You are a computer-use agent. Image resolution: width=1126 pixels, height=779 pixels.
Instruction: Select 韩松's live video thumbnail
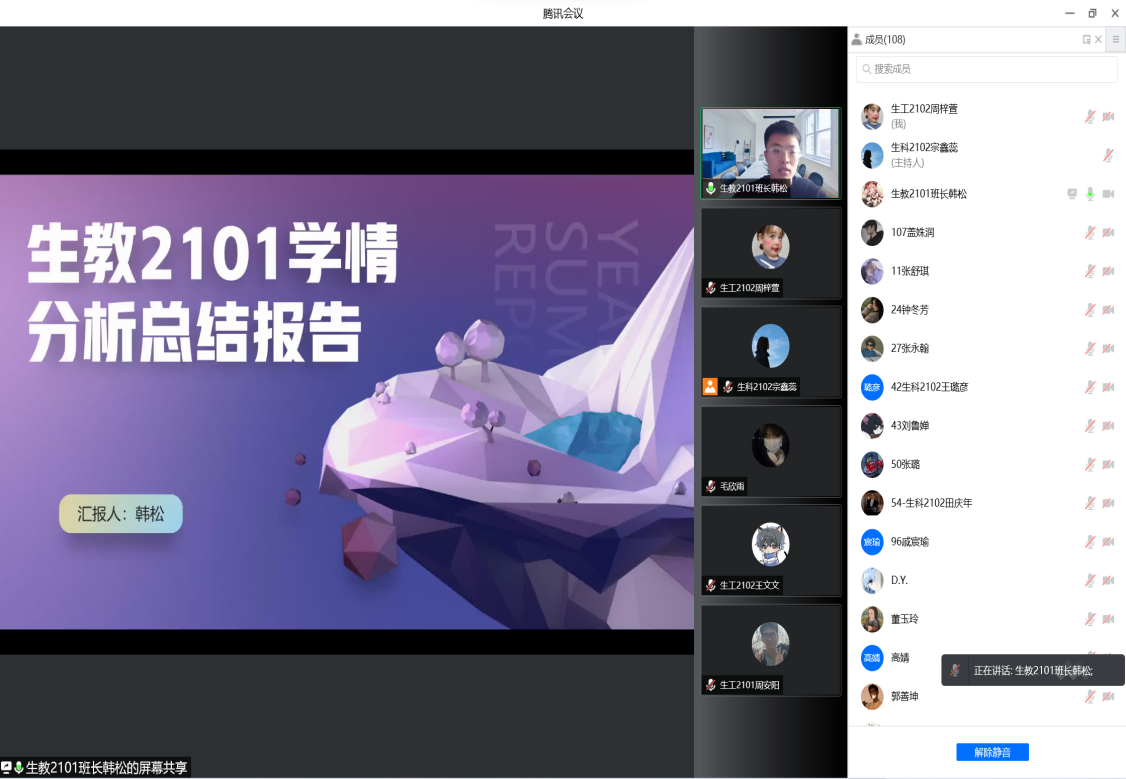pos(770,153)
